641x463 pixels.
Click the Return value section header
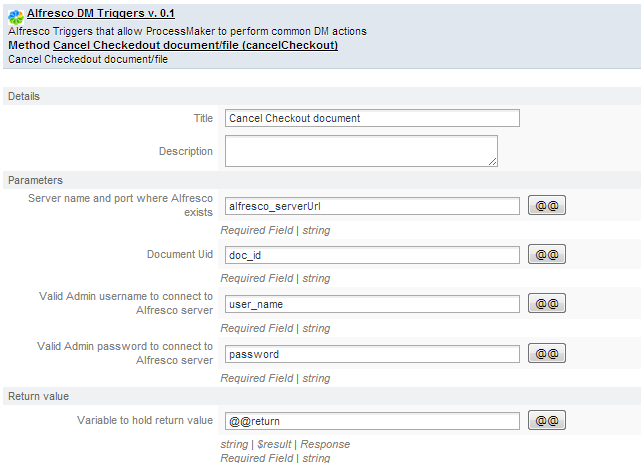pos(38,396)
